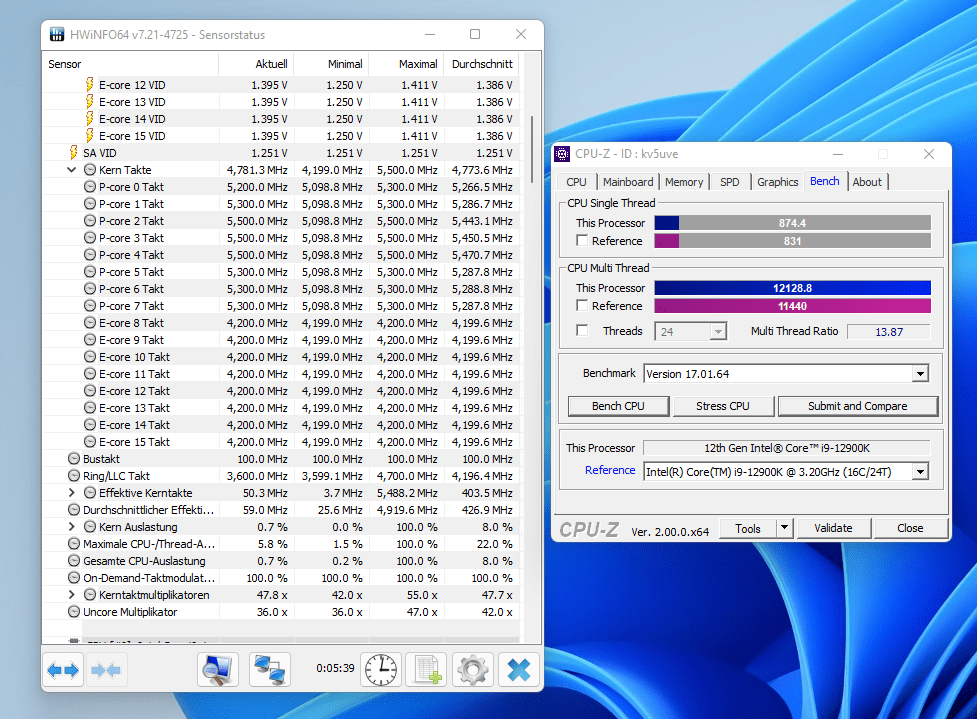Switch to CPU tab in CPU-Z

point(576,182)
